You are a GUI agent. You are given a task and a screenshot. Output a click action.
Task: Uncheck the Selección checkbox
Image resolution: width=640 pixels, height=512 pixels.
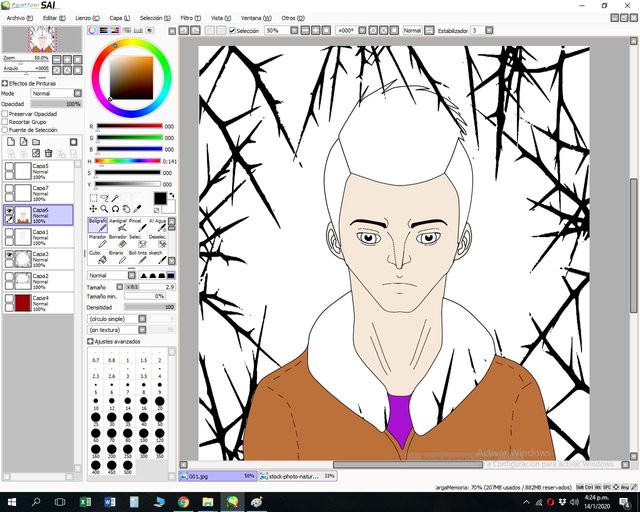232,31
